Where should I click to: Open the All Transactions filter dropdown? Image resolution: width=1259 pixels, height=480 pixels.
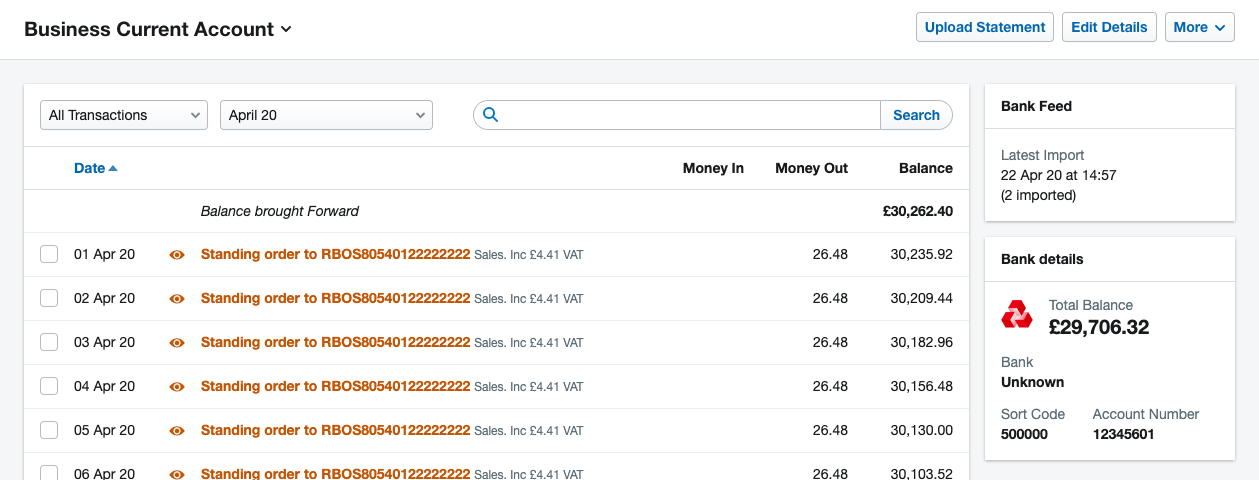click(x=124, y=115)
